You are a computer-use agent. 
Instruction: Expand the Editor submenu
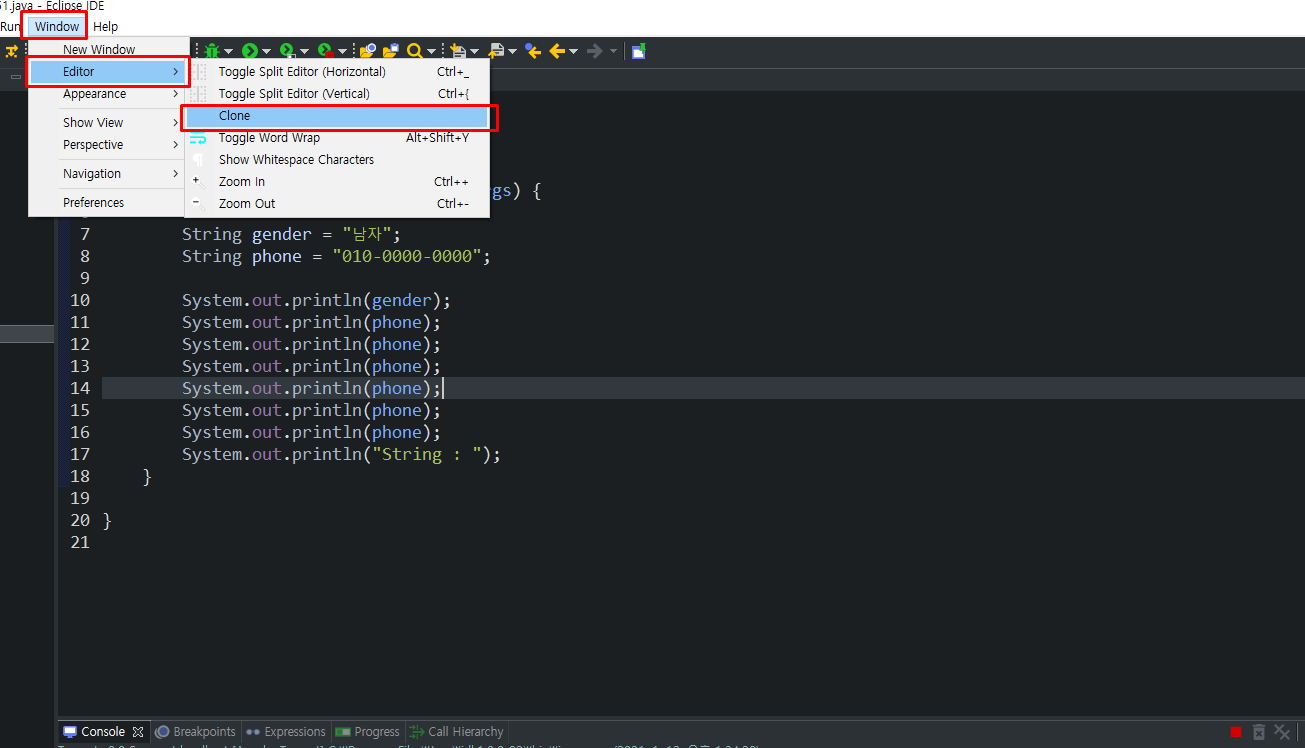[x=108, y=72]
